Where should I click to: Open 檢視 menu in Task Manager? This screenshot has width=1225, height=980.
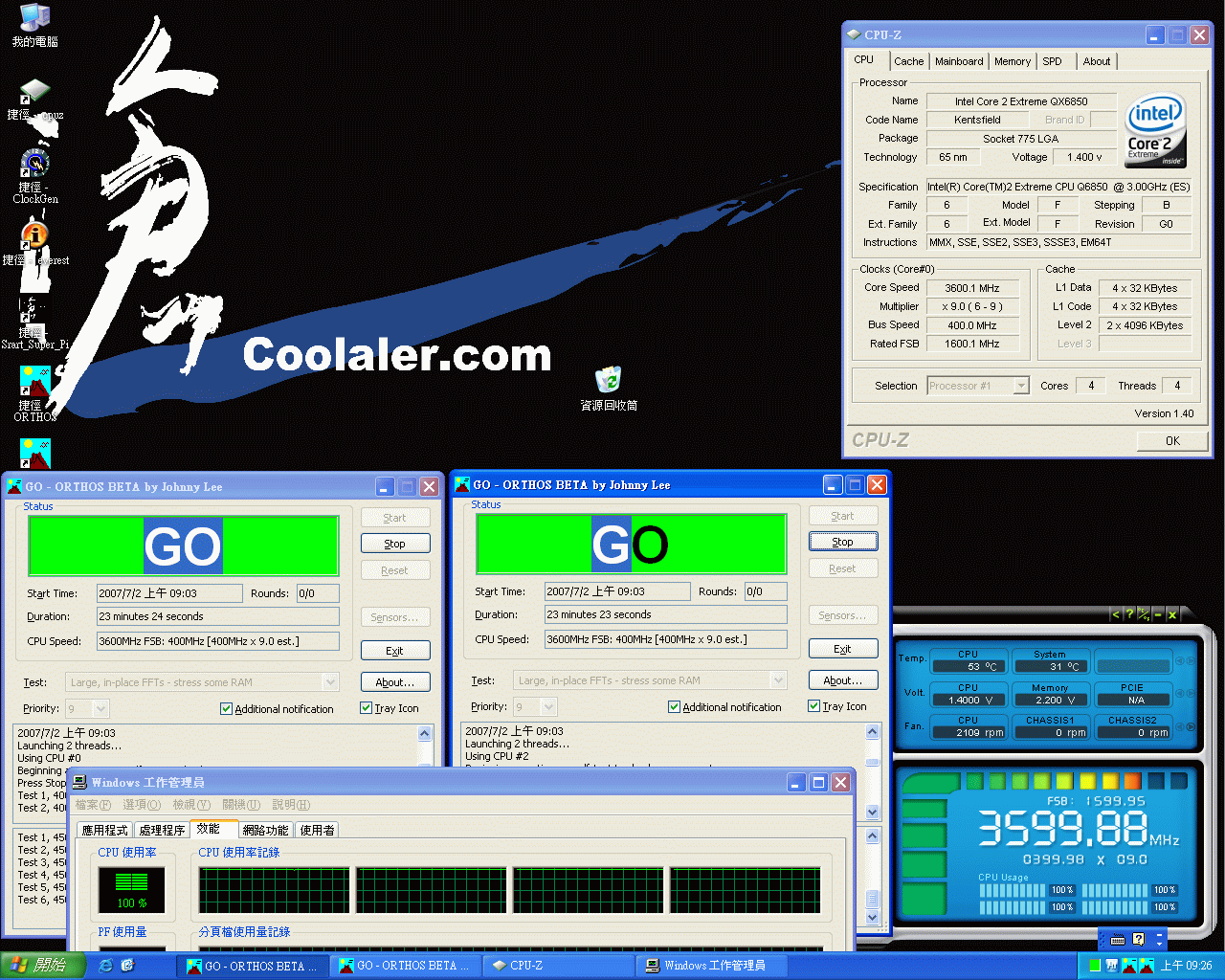tap(190, 805)
